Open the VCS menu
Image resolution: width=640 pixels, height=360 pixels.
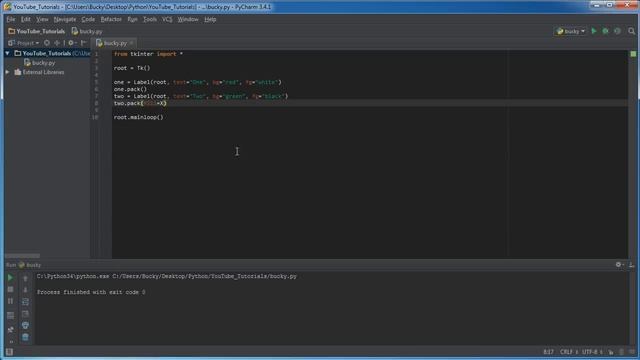[x=167, y=19]
